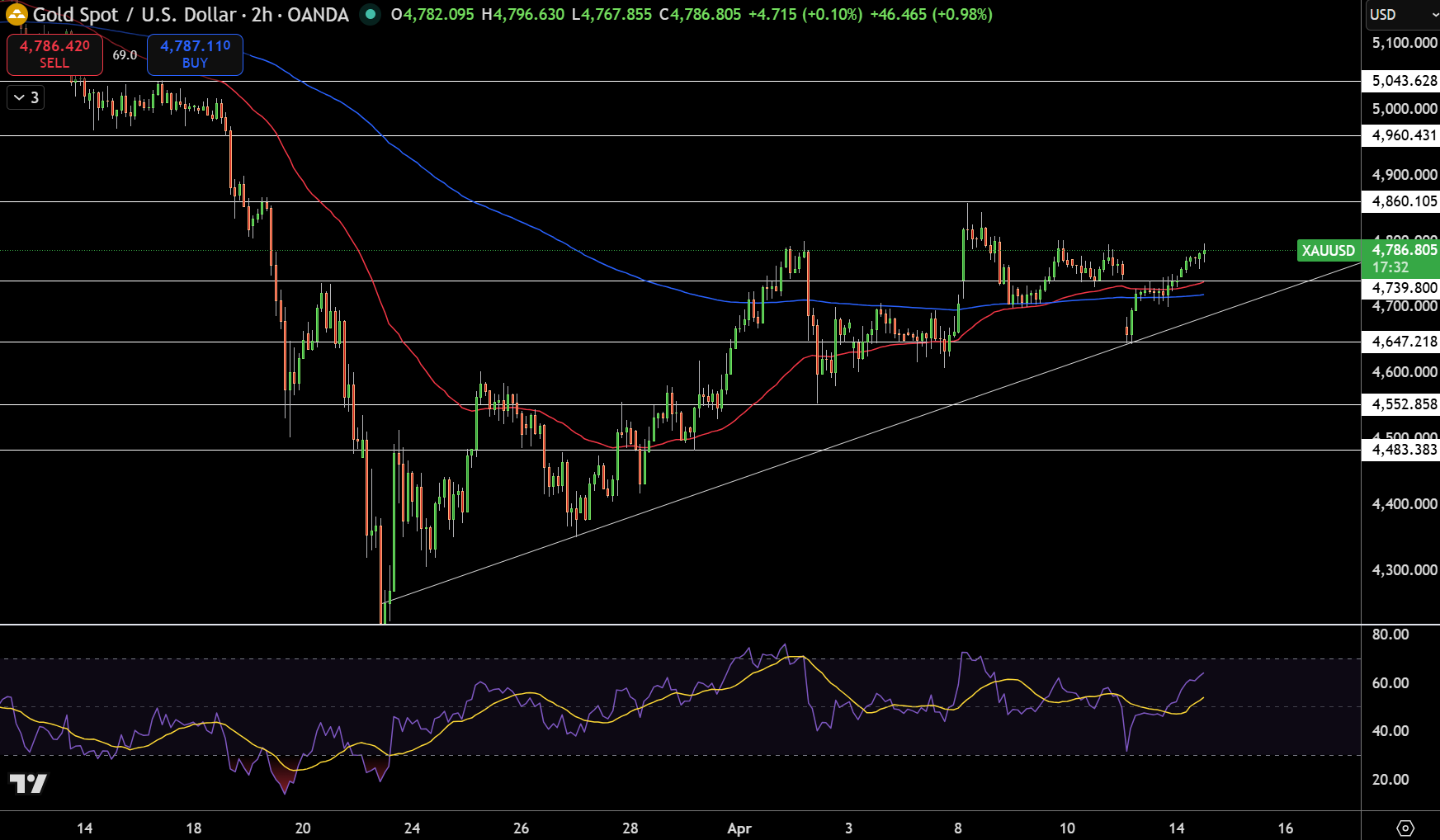The image size is (1440, 840).
Task: Click the countdown timer 17:32
Action: pyautogui.click(x=1390, y=267)
